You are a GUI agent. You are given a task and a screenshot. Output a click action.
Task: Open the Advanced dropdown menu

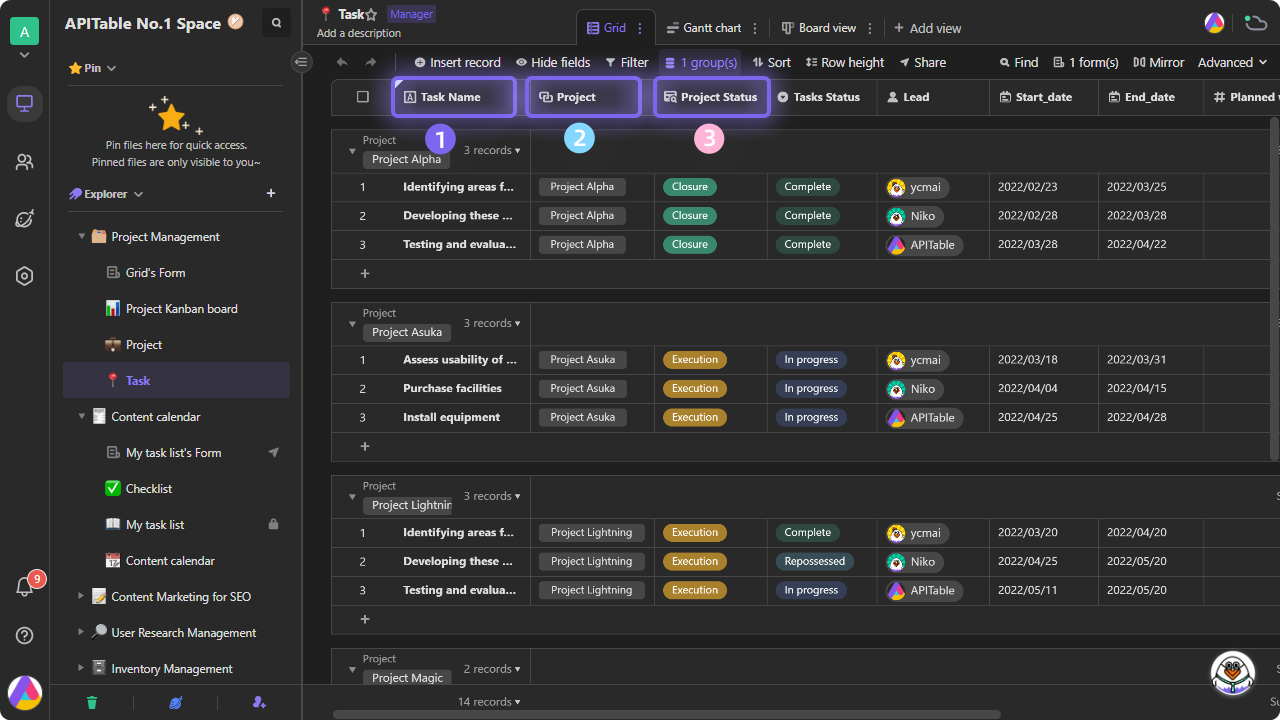(1233, 62)
